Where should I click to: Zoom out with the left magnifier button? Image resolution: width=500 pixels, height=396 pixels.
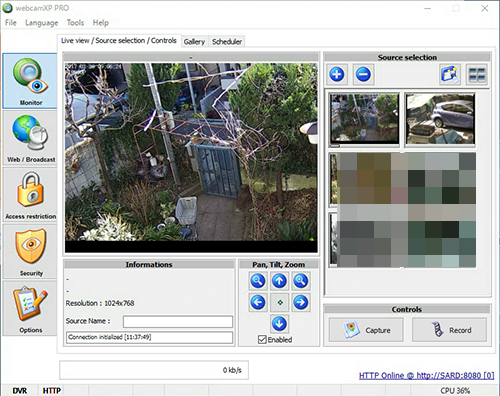pos(258,281)
